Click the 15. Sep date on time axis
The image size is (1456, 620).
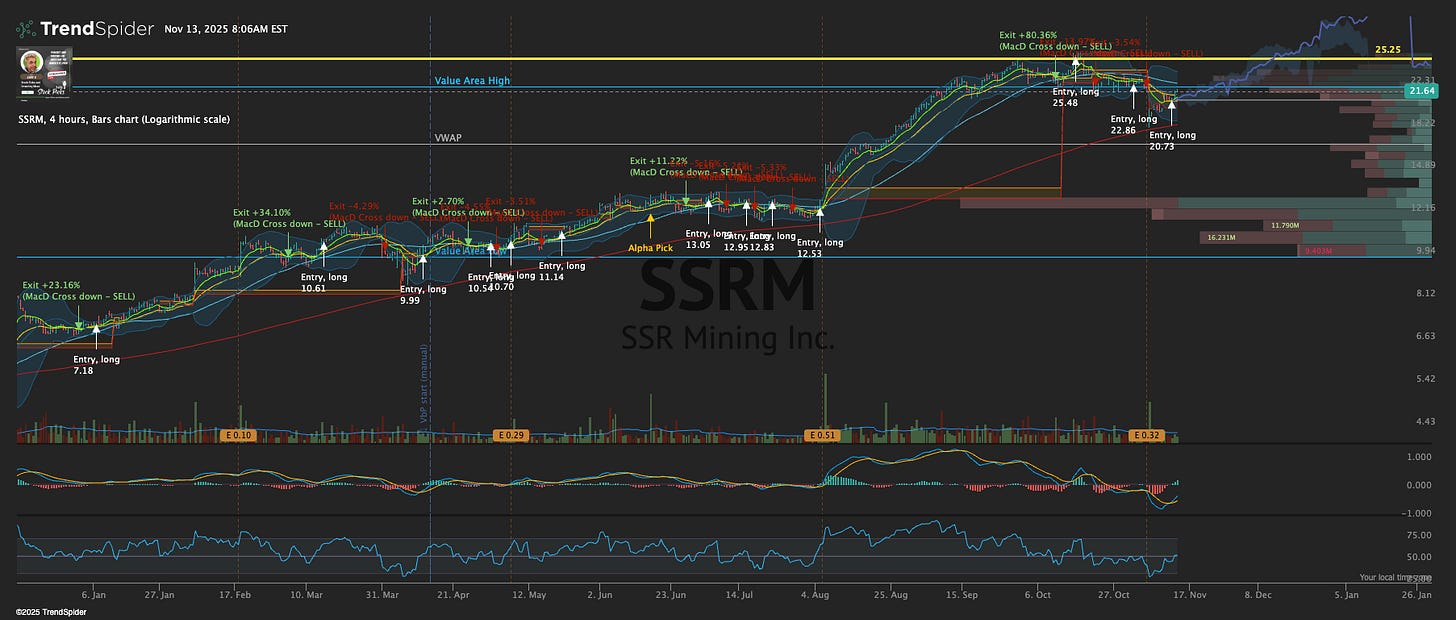point(961,594)
